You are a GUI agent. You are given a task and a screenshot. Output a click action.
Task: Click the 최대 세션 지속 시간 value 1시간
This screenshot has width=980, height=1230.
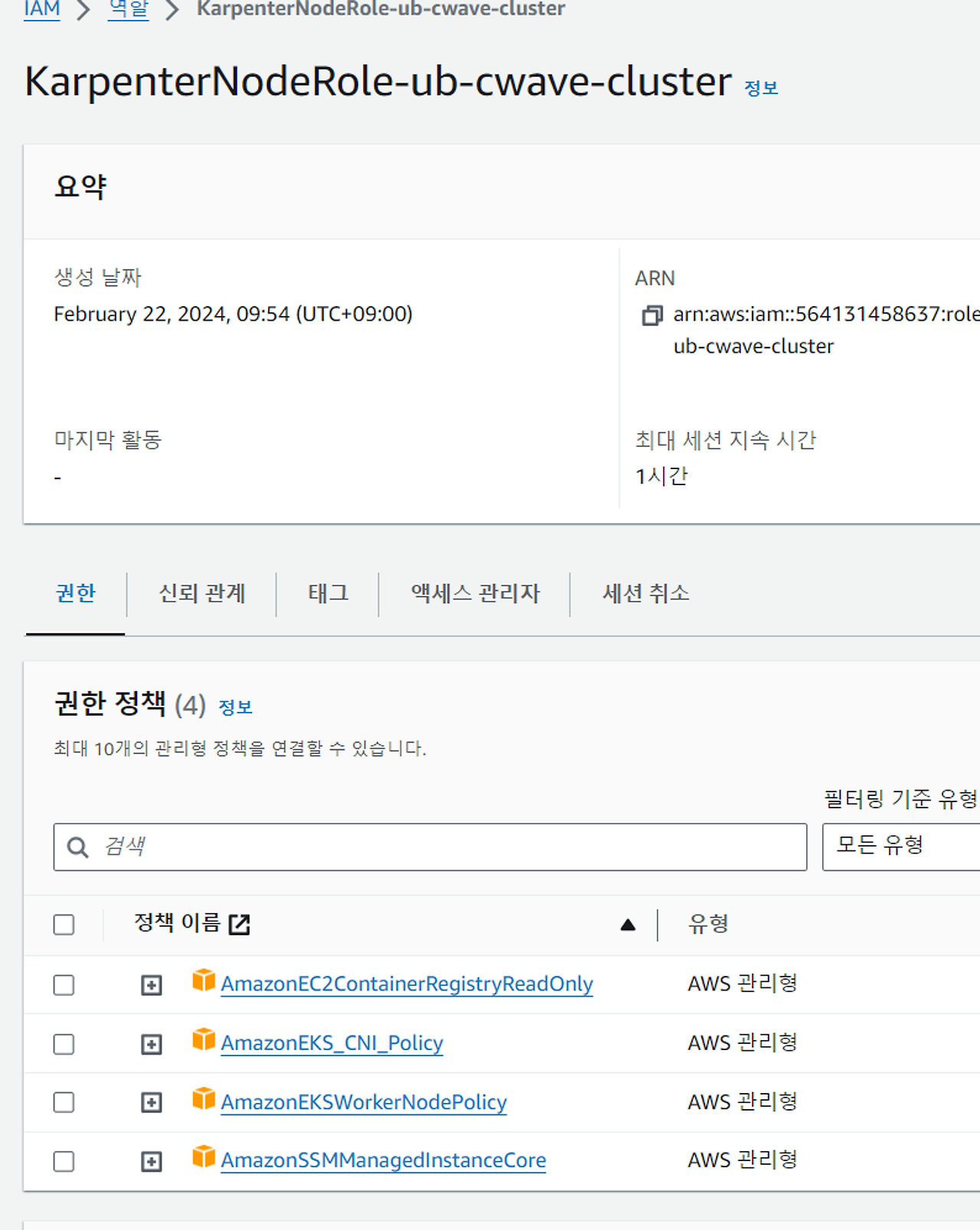(661, 476)
